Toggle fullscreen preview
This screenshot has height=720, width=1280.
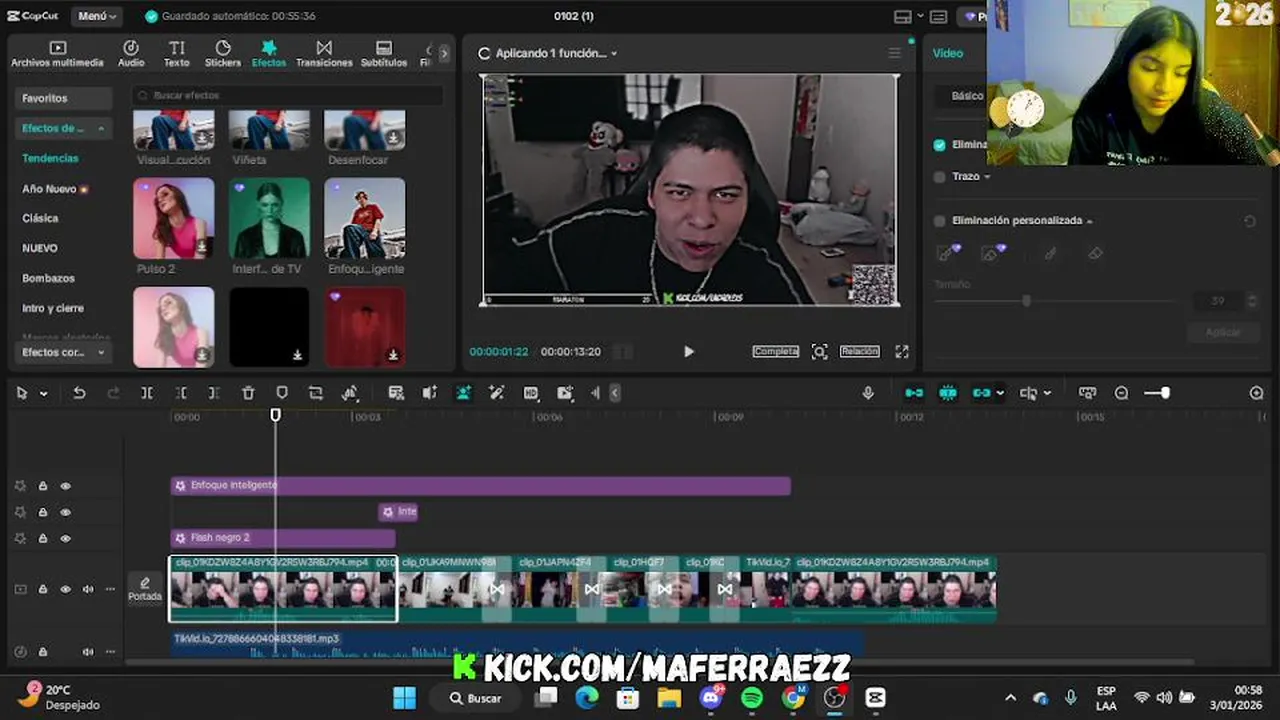[902, 351]
